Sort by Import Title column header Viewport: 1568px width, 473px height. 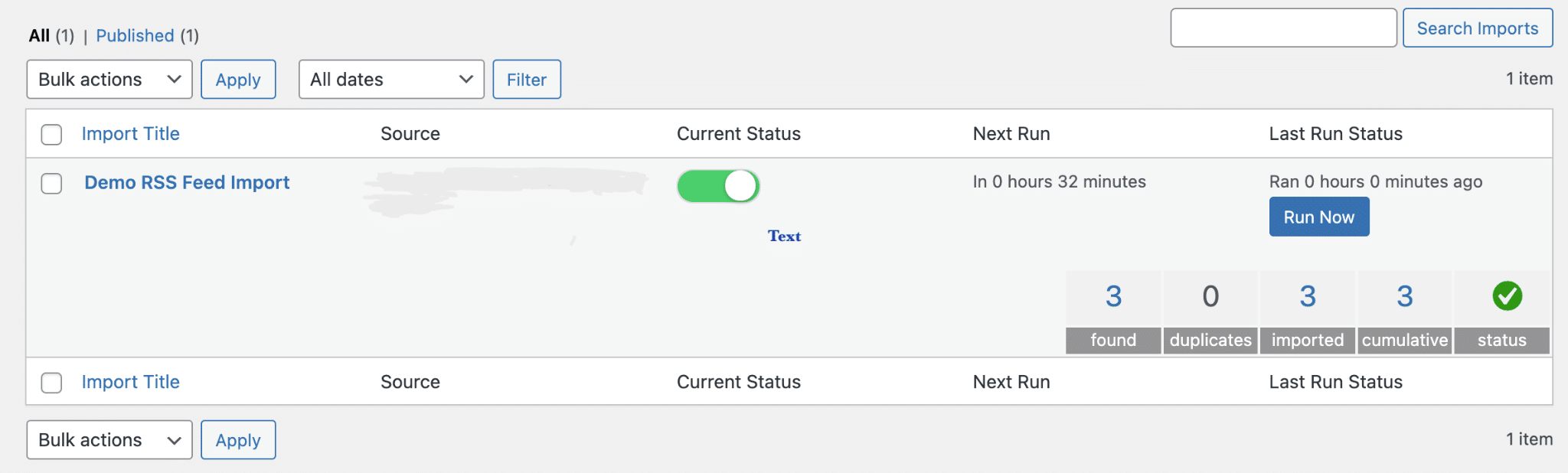130,134
